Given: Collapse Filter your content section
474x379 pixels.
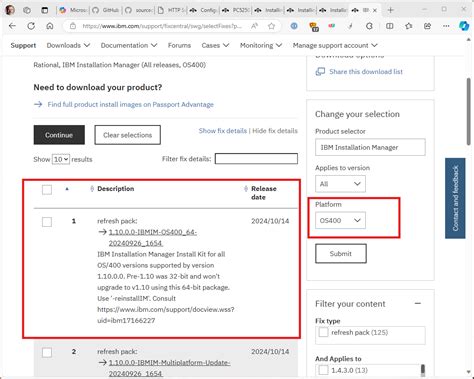Looking at the screenshot, I should coord(418,303).
